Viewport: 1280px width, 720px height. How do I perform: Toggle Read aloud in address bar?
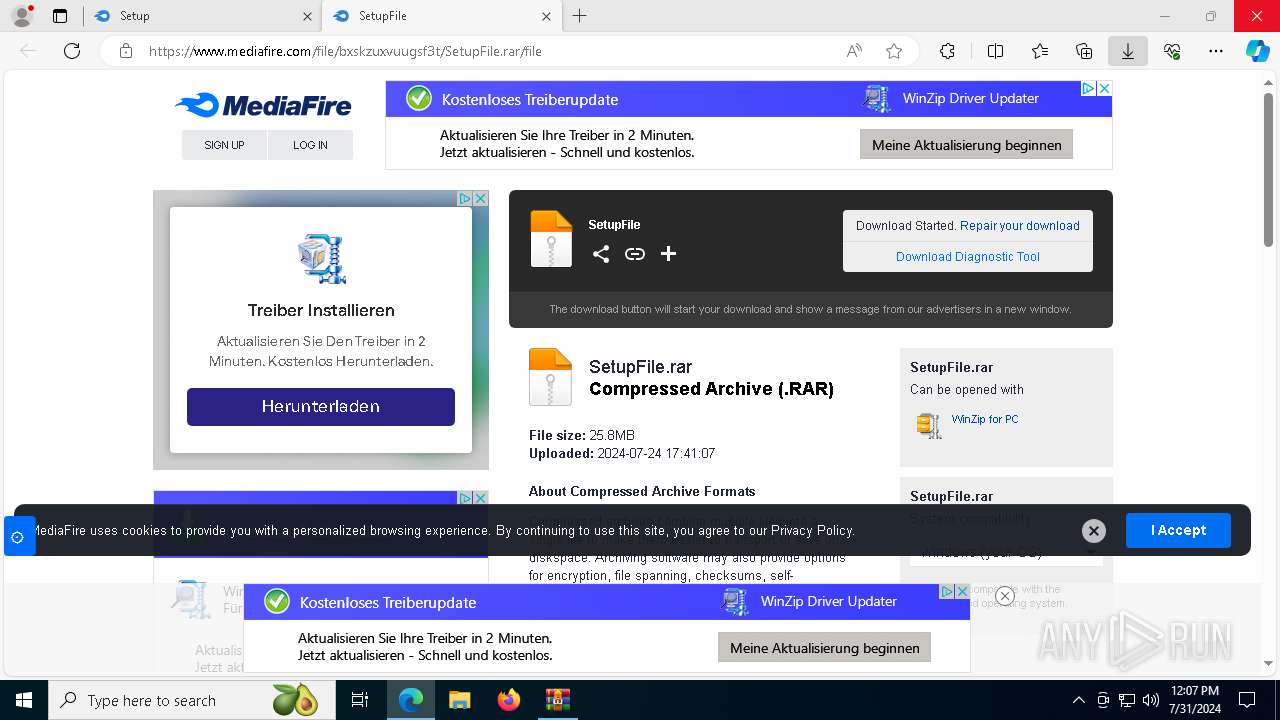point(854,51)
